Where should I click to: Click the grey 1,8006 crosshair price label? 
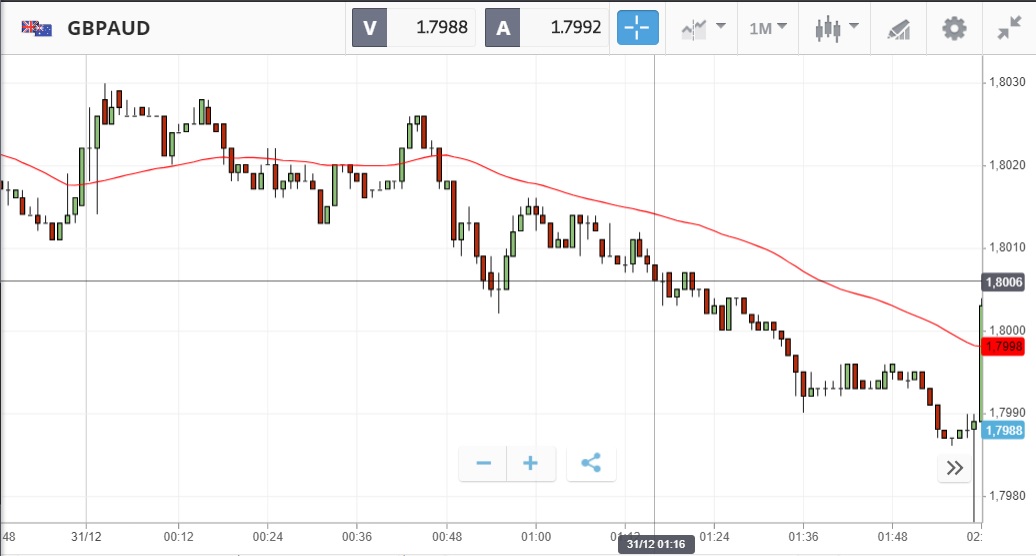[1003, 283]
